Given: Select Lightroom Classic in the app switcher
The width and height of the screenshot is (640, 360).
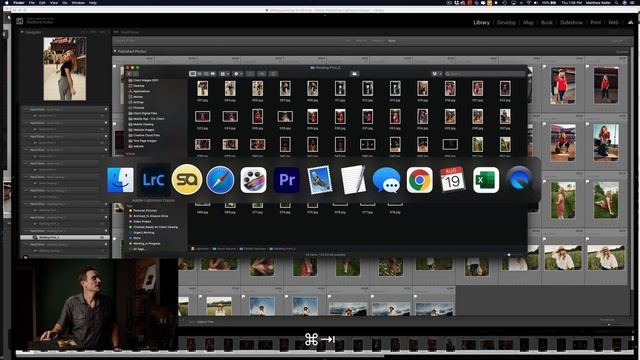Looking at the screenshot, I should 153,180.
